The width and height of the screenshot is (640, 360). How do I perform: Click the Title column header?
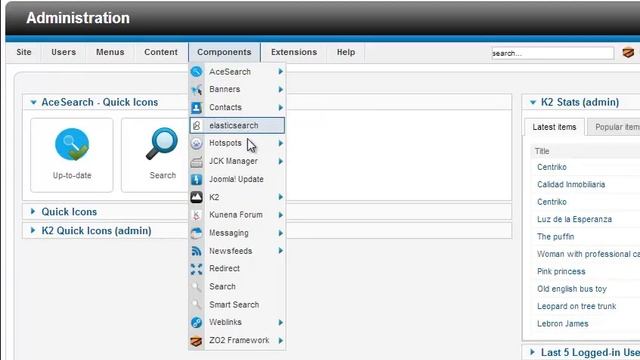542,151
